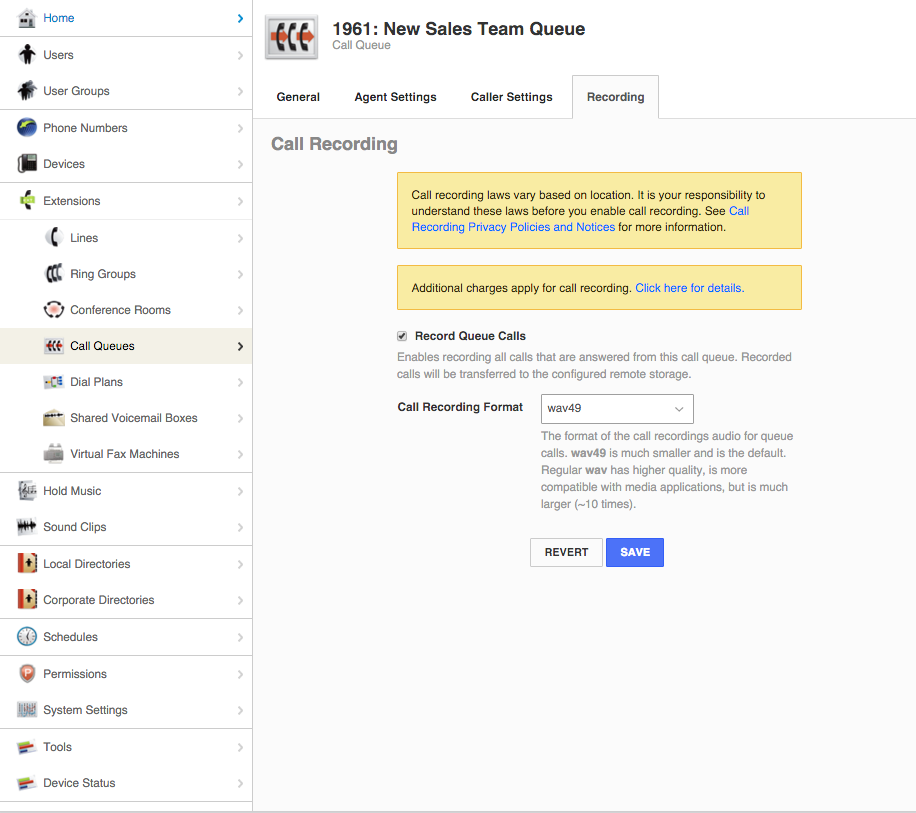Expand the Users section chevron

click(240, 55)
